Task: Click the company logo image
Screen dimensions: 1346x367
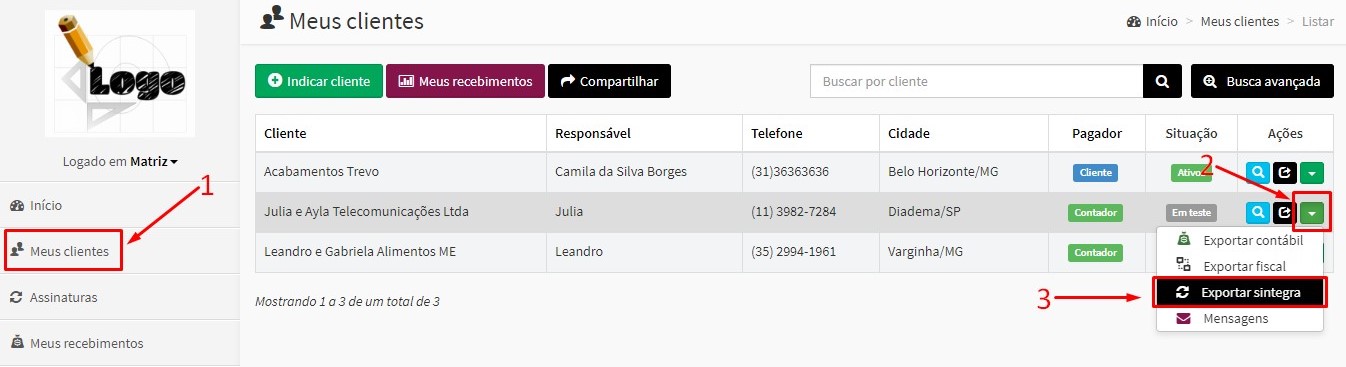Action: tap(120, 73)
